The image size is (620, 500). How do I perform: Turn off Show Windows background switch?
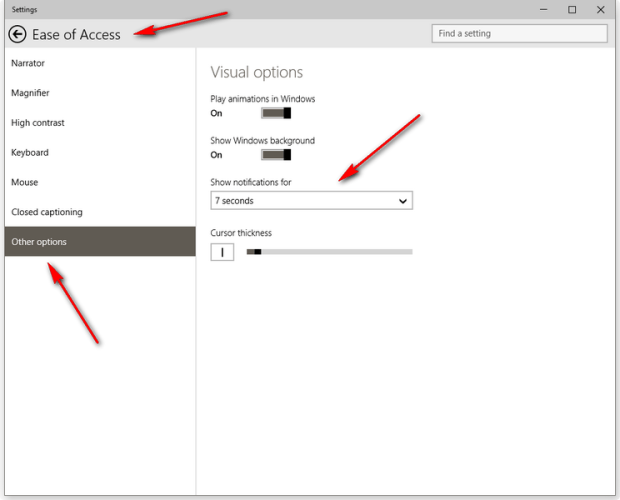coord(276,155)
